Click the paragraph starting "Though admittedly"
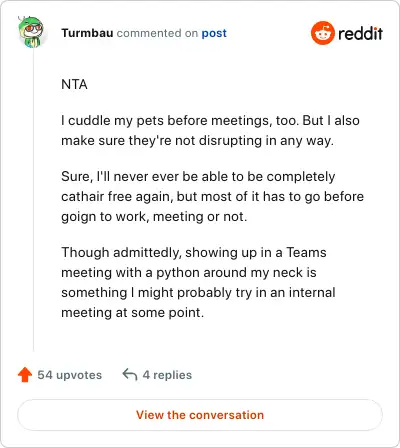 coord(198,282)
